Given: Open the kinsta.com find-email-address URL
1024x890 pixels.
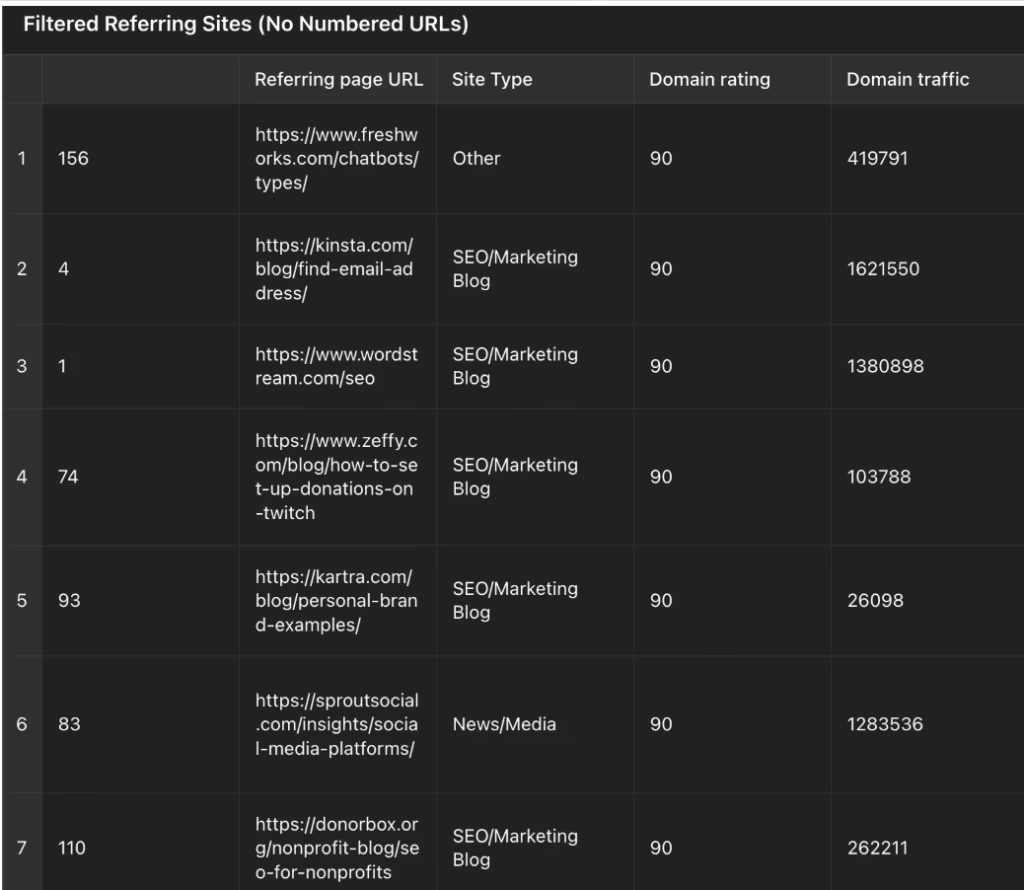Looking at the screenshot, I should tap(334, 269).
